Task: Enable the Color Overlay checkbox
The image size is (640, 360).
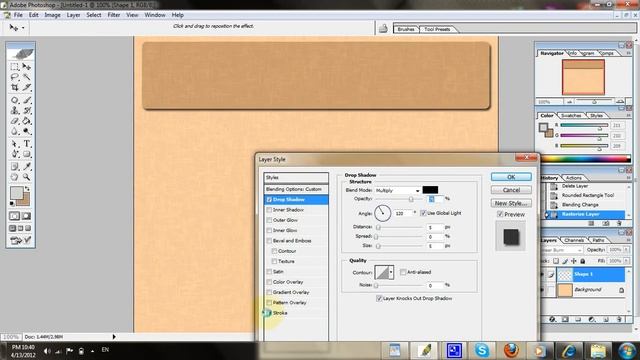Action: 269,282
